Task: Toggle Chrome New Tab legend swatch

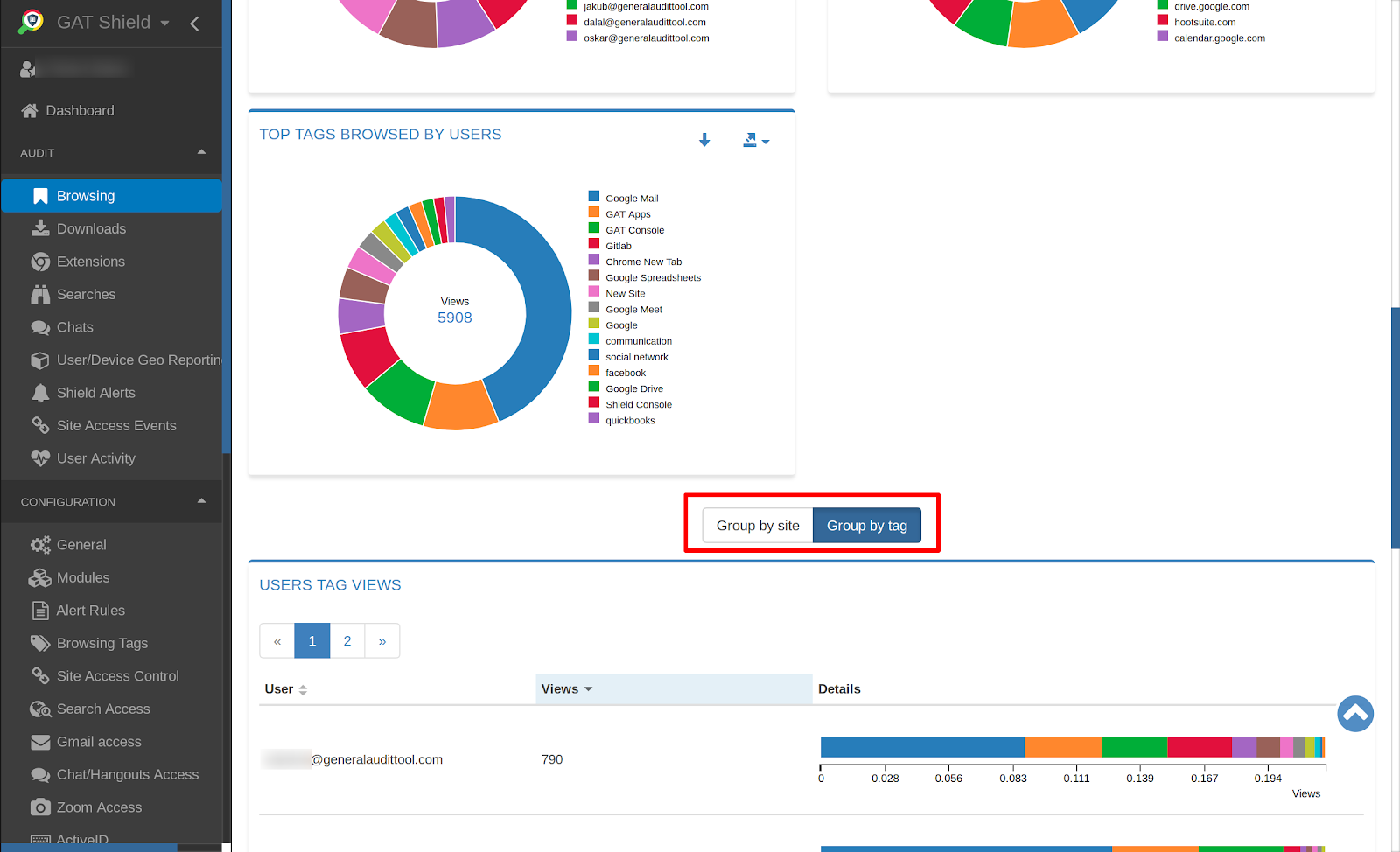Action: tap(594, 260)
